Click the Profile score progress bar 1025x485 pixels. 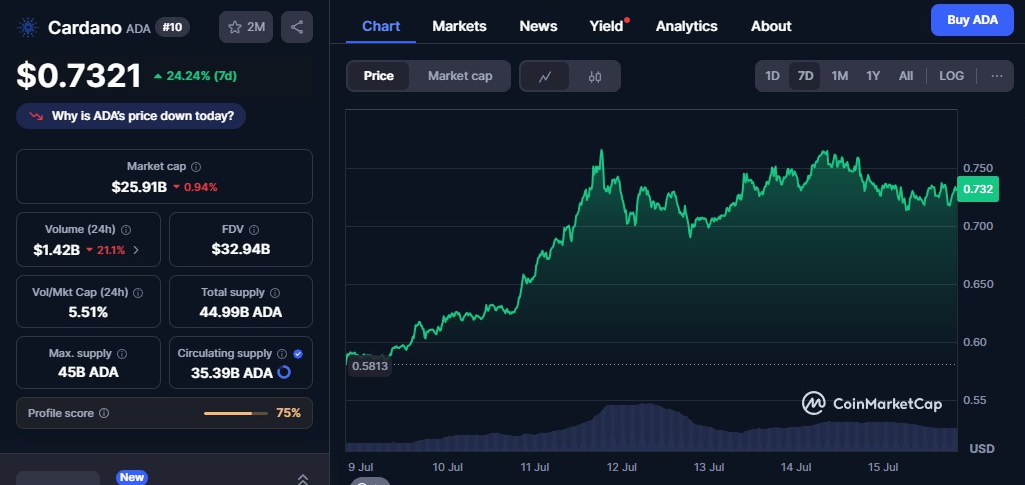pos(235,413)
